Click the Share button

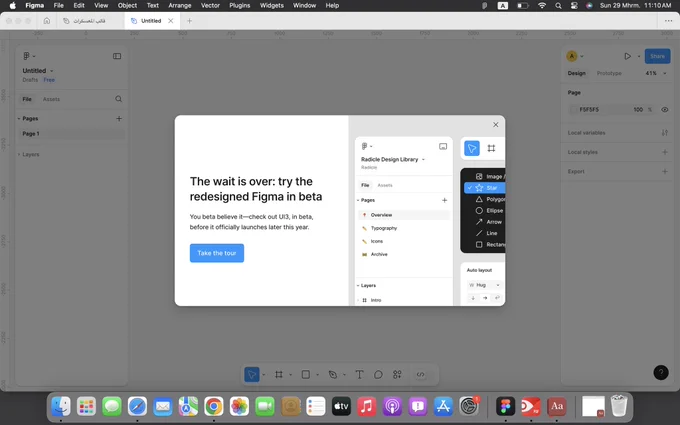(657, 56)
